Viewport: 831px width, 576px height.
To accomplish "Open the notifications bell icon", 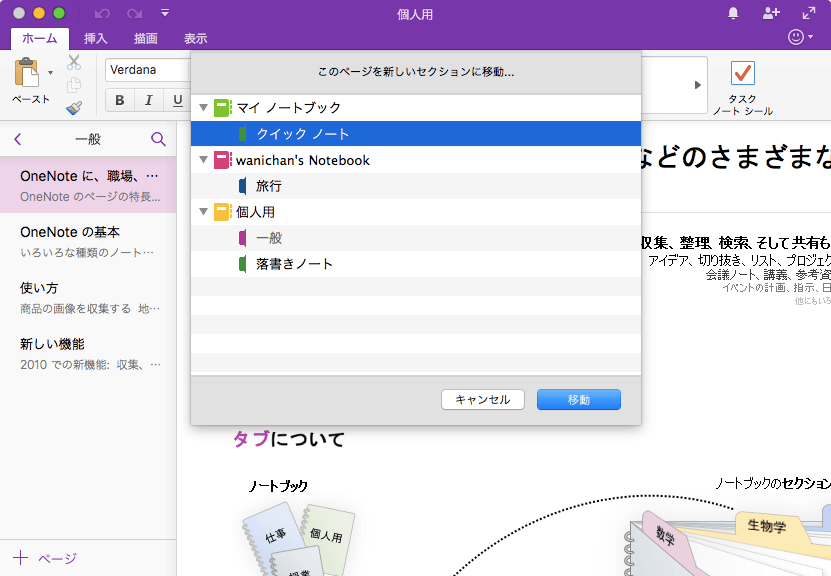I will tap(733, 13).
